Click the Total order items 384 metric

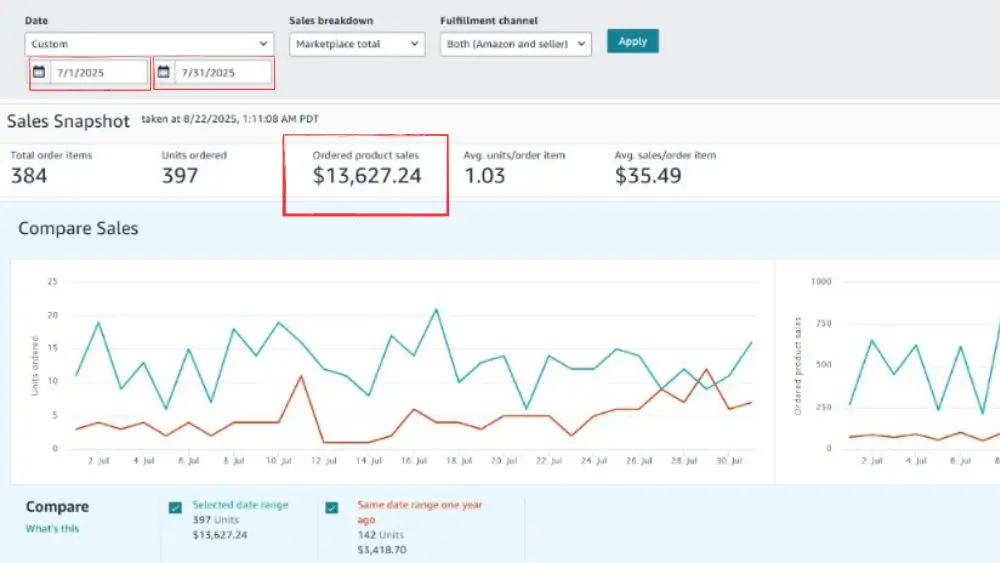point(29,176)
